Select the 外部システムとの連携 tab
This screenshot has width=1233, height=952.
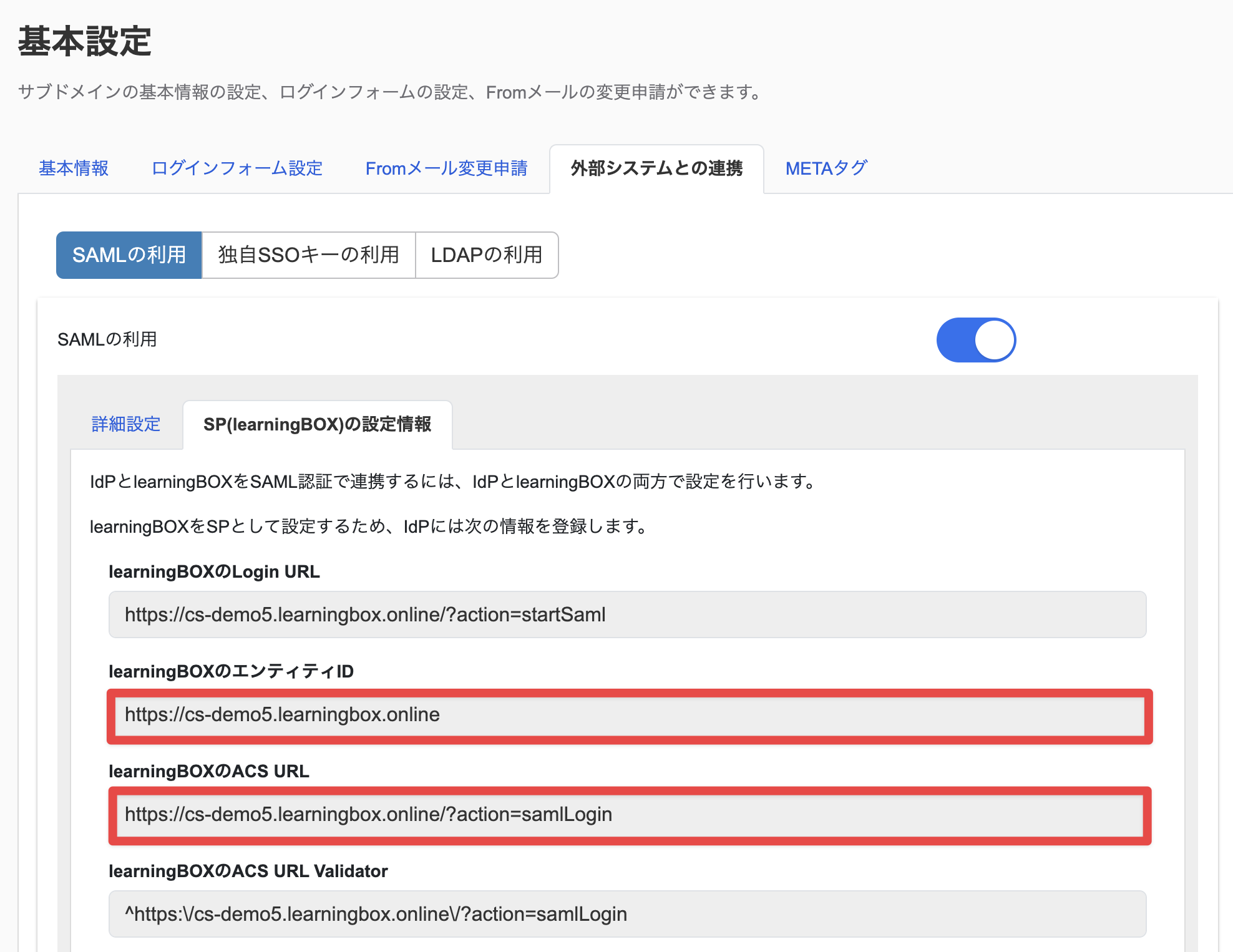[x=656, y=168]
